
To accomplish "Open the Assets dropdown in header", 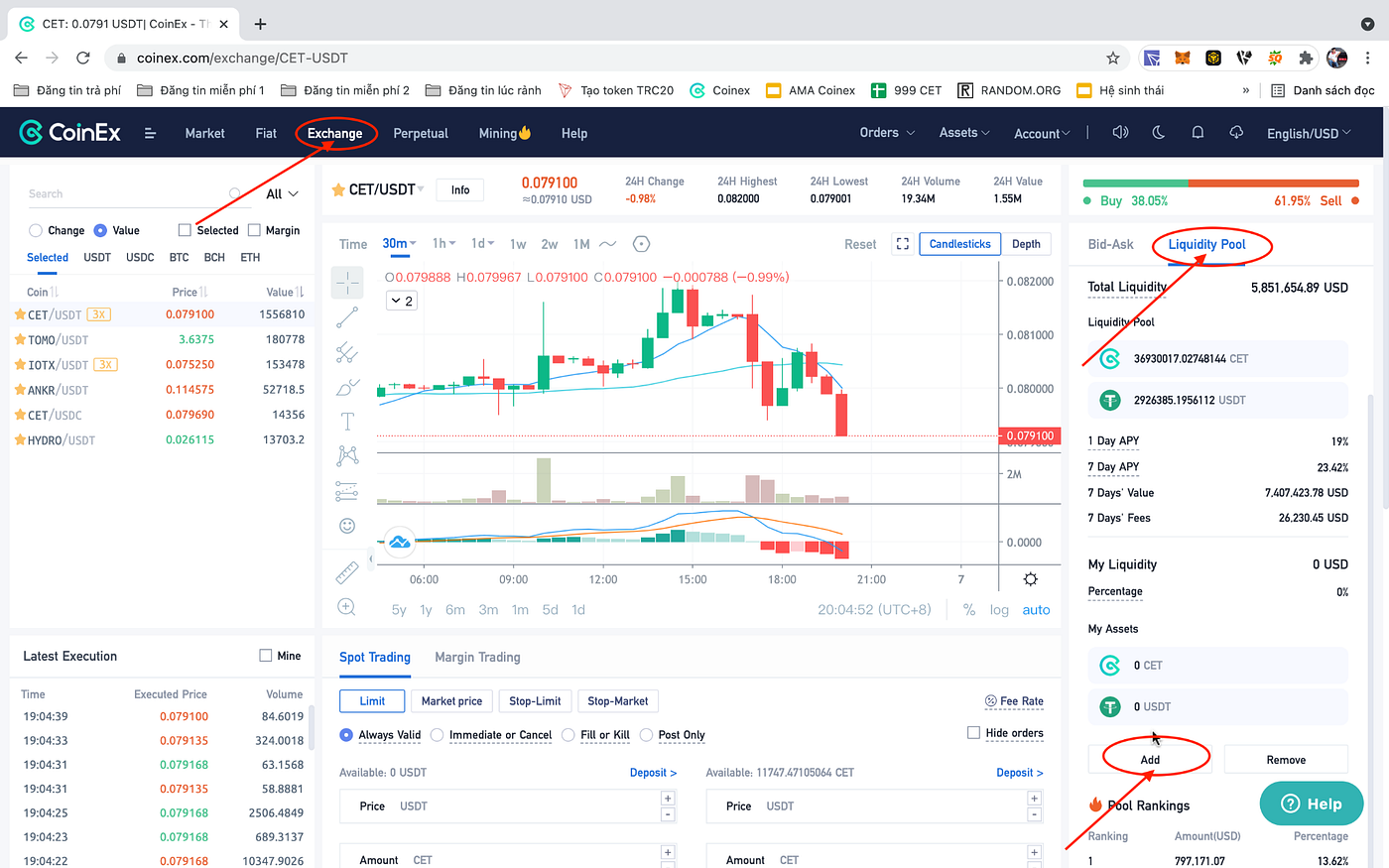I will pos(964,133).
